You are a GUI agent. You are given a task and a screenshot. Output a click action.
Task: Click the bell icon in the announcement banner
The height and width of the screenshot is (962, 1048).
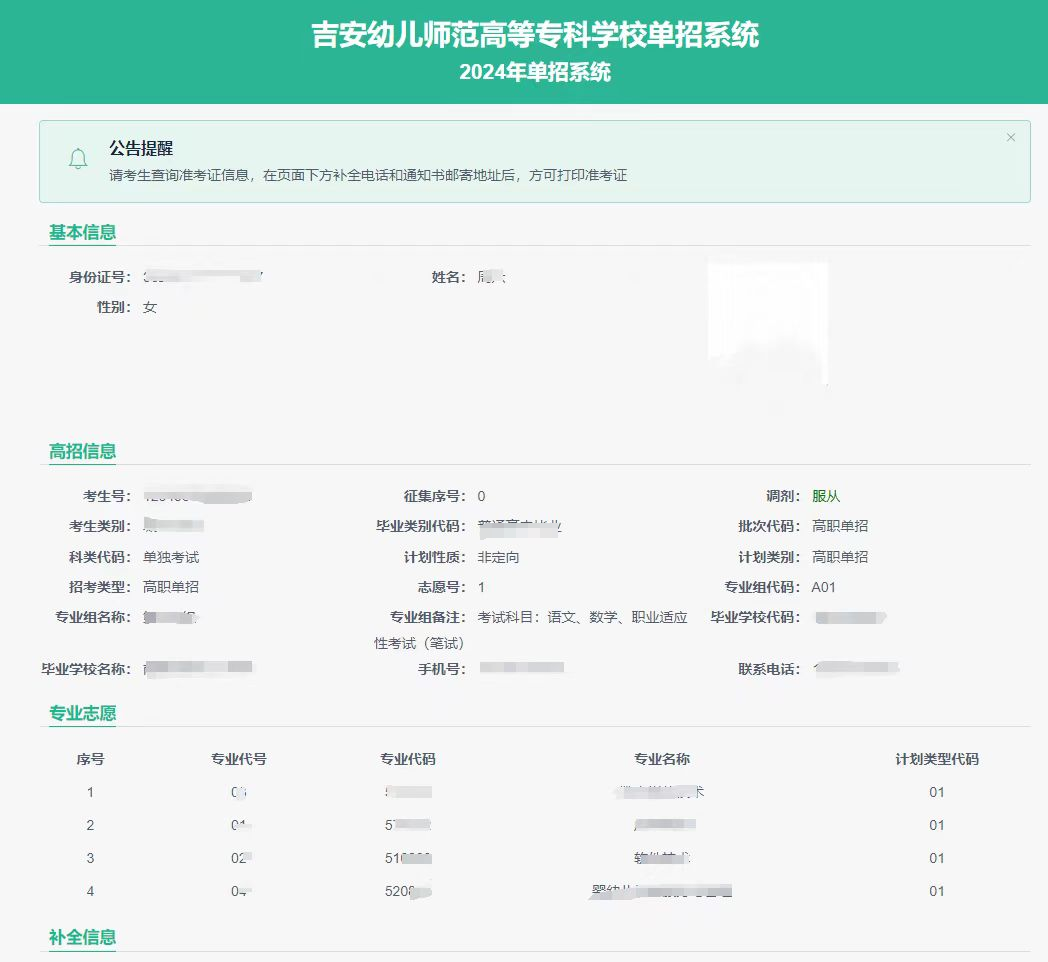(x=78, y=160)
